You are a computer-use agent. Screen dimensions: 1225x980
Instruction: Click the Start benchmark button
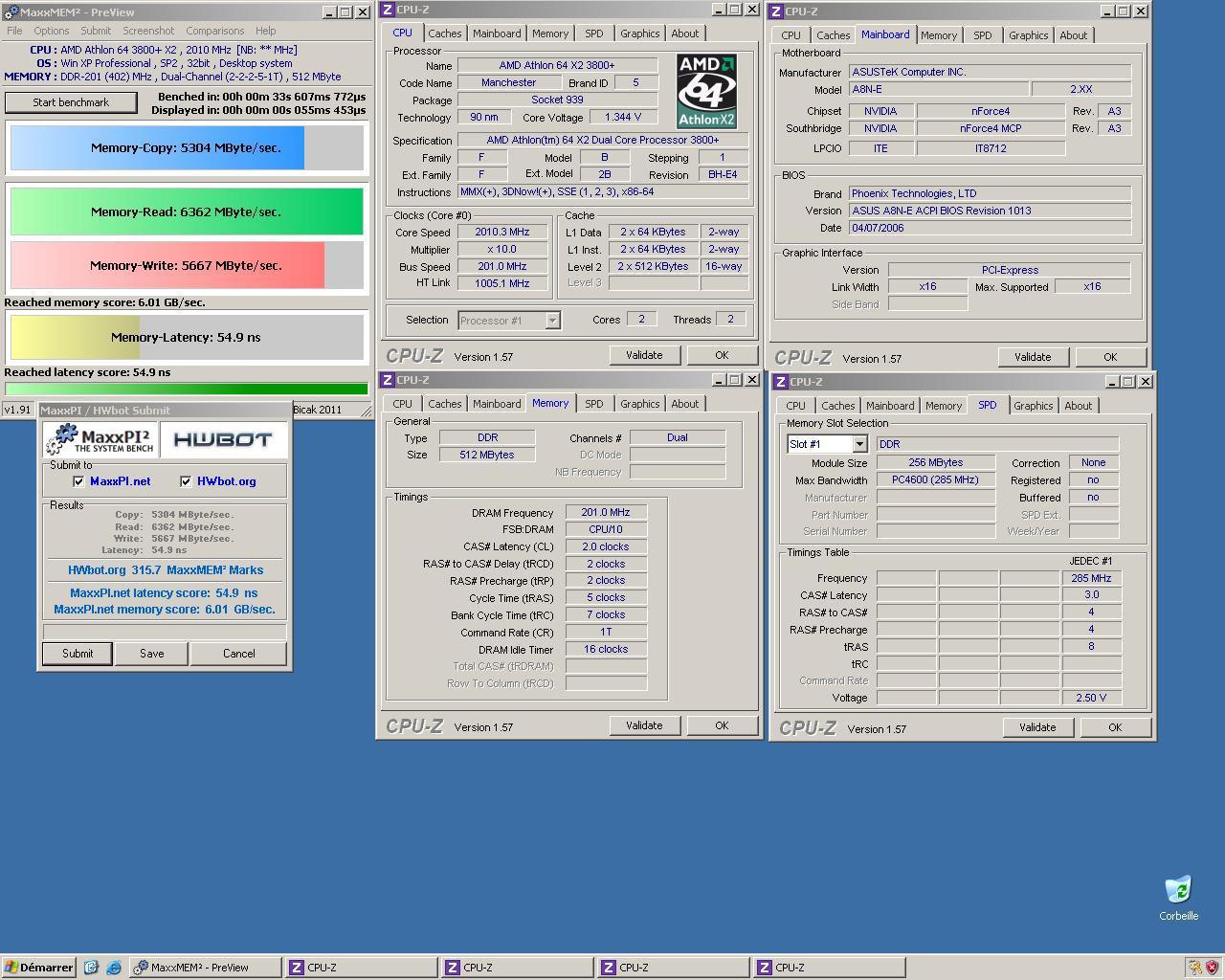pyautogui.click(x=71, y=102)
